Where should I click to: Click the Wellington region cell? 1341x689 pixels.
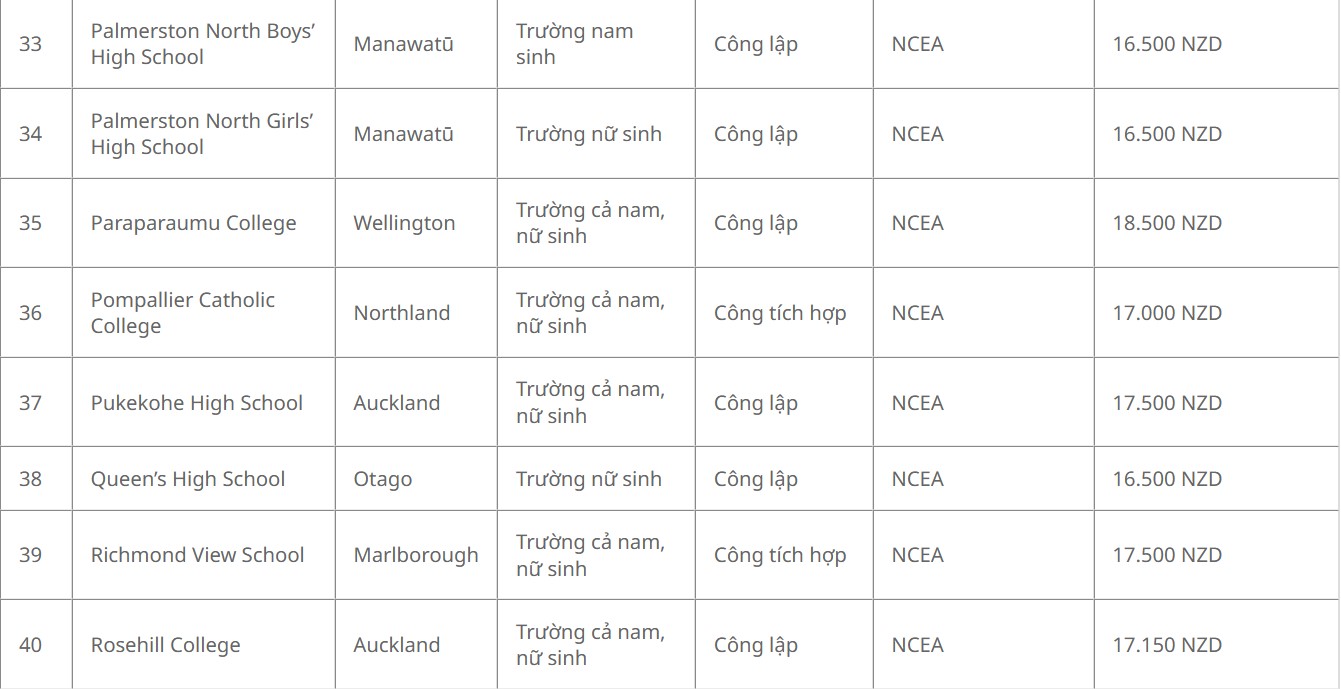[x=404, y=223]
